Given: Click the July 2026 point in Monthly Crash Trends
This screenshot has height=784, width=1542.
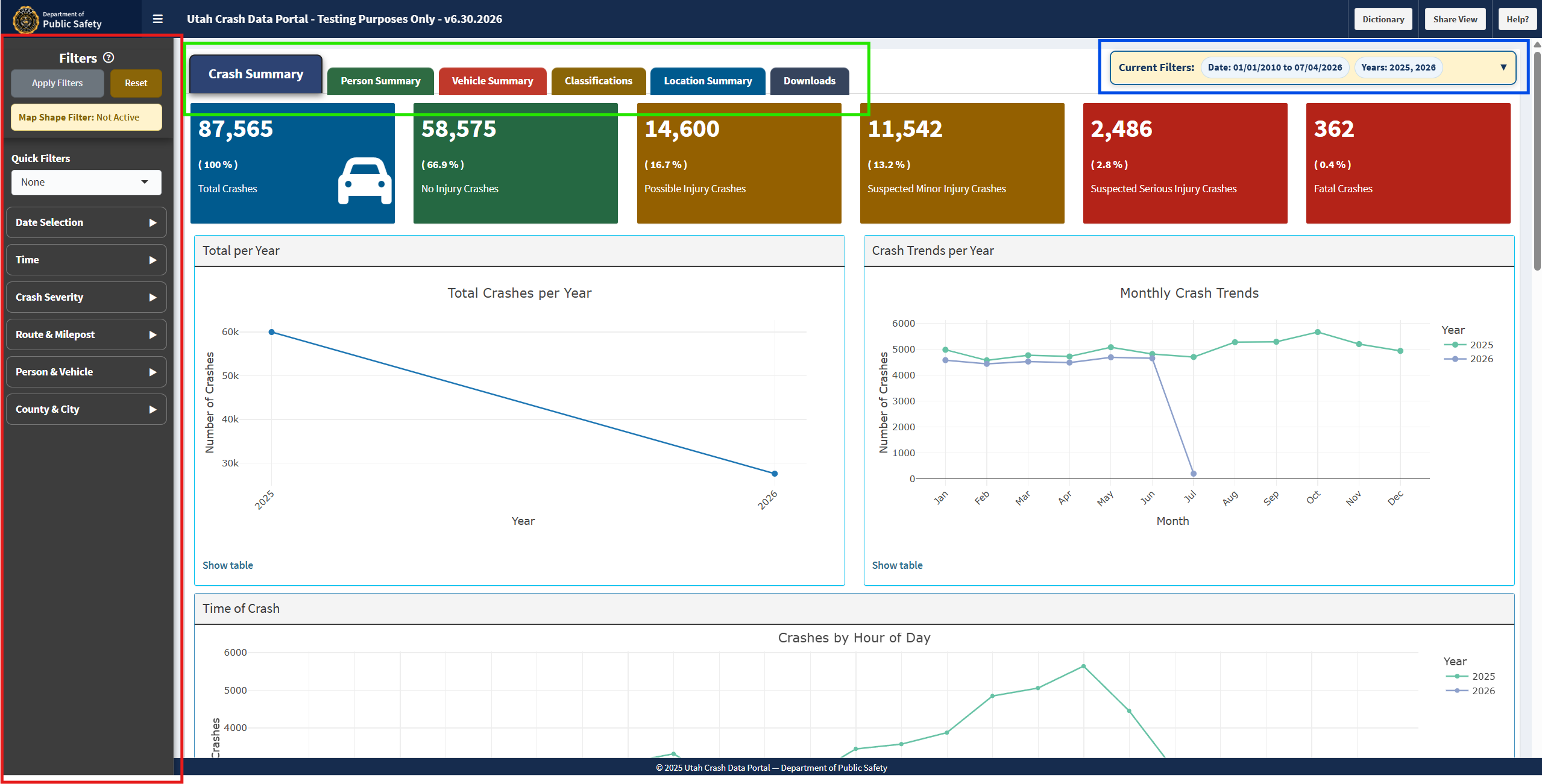Looking at the screenshot, I should pyautogui.click(x=1194, y=474).
